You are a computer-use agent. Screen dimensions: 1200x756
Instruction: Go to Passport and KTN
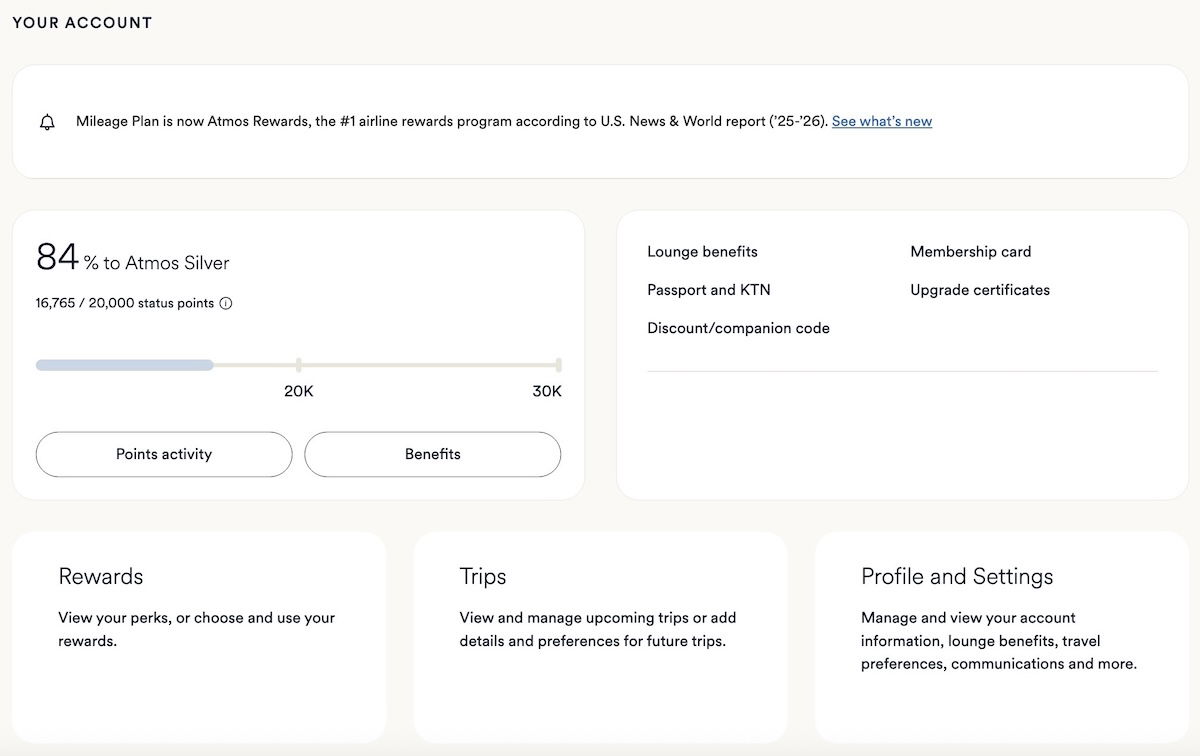tap(708, 290)
